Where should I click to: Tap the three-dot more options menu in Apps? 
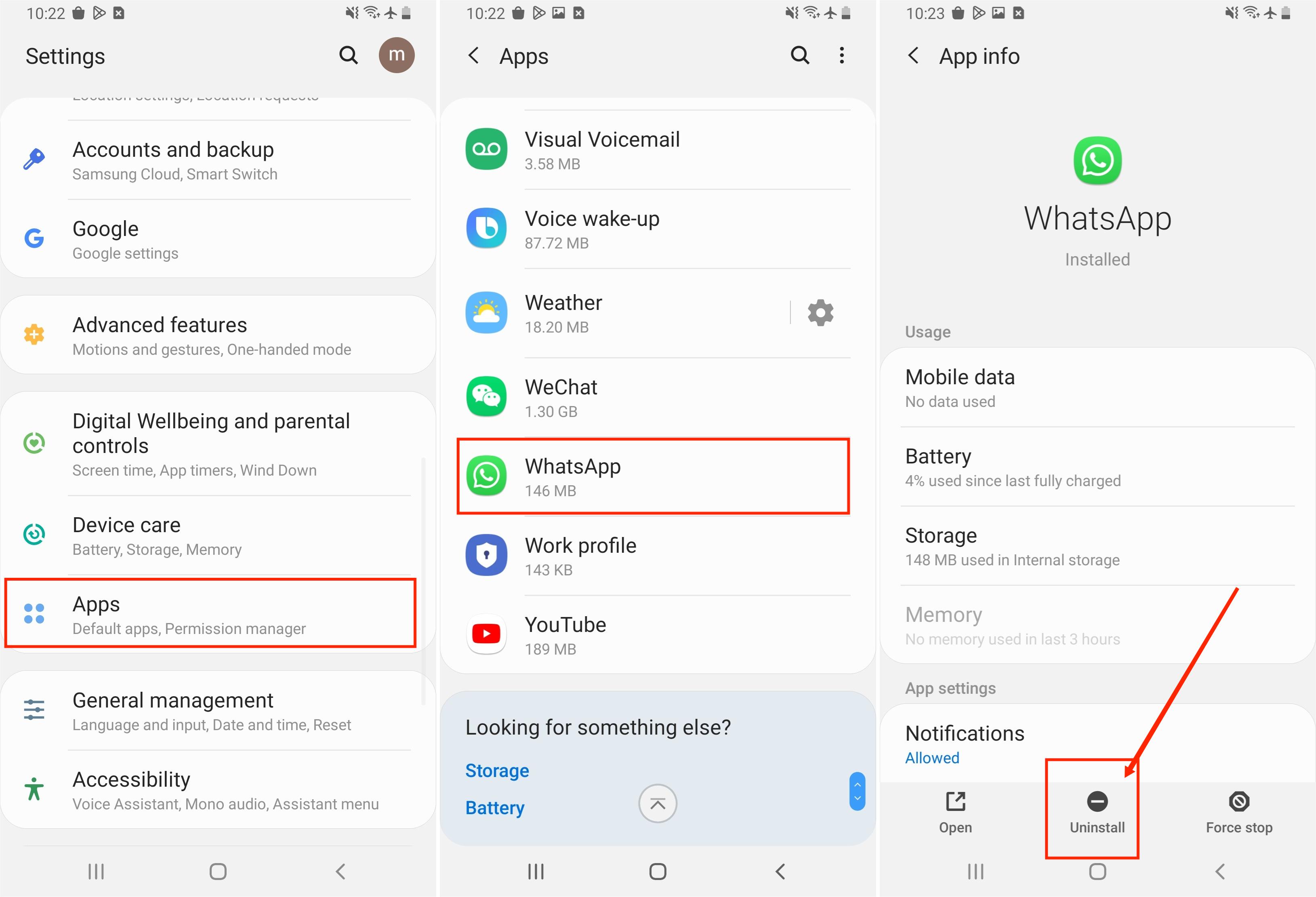[x=842, y=55]
